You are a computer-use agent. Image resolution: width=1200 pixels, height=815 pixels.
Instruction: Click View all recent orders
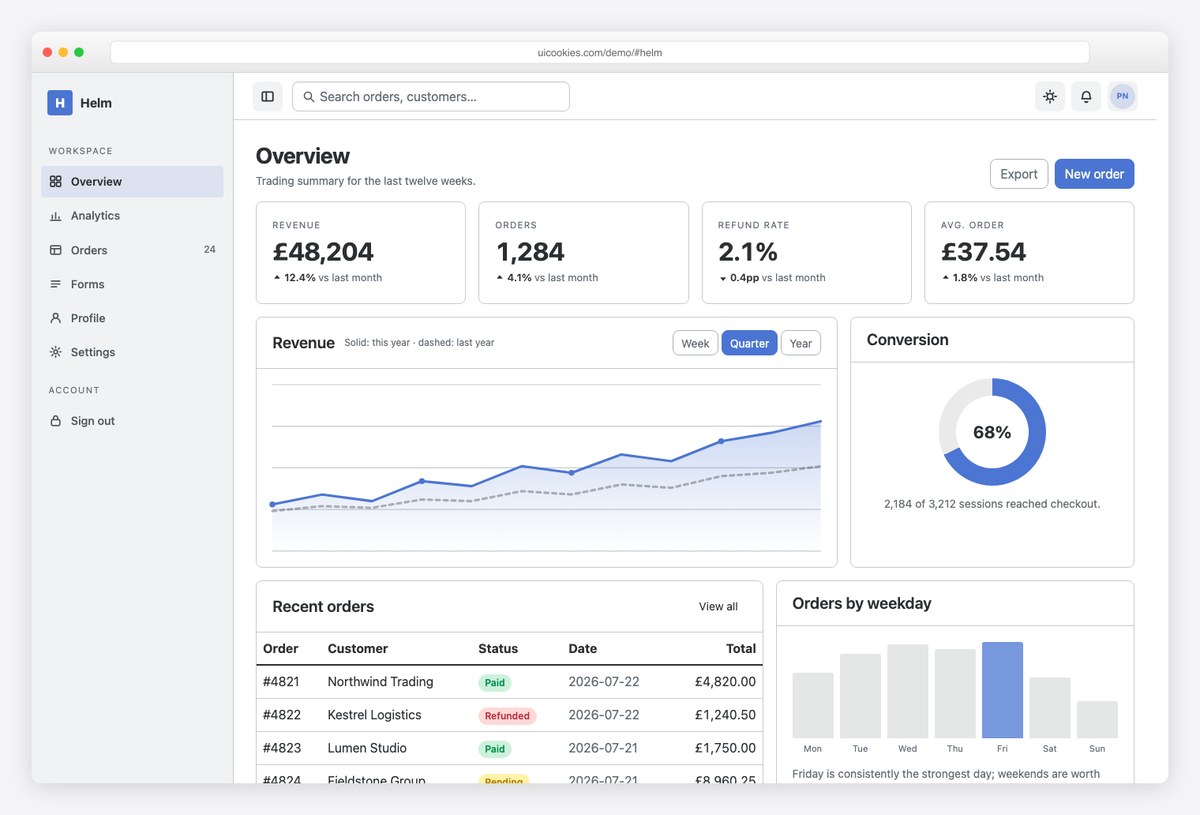click(x=718, y=607)
